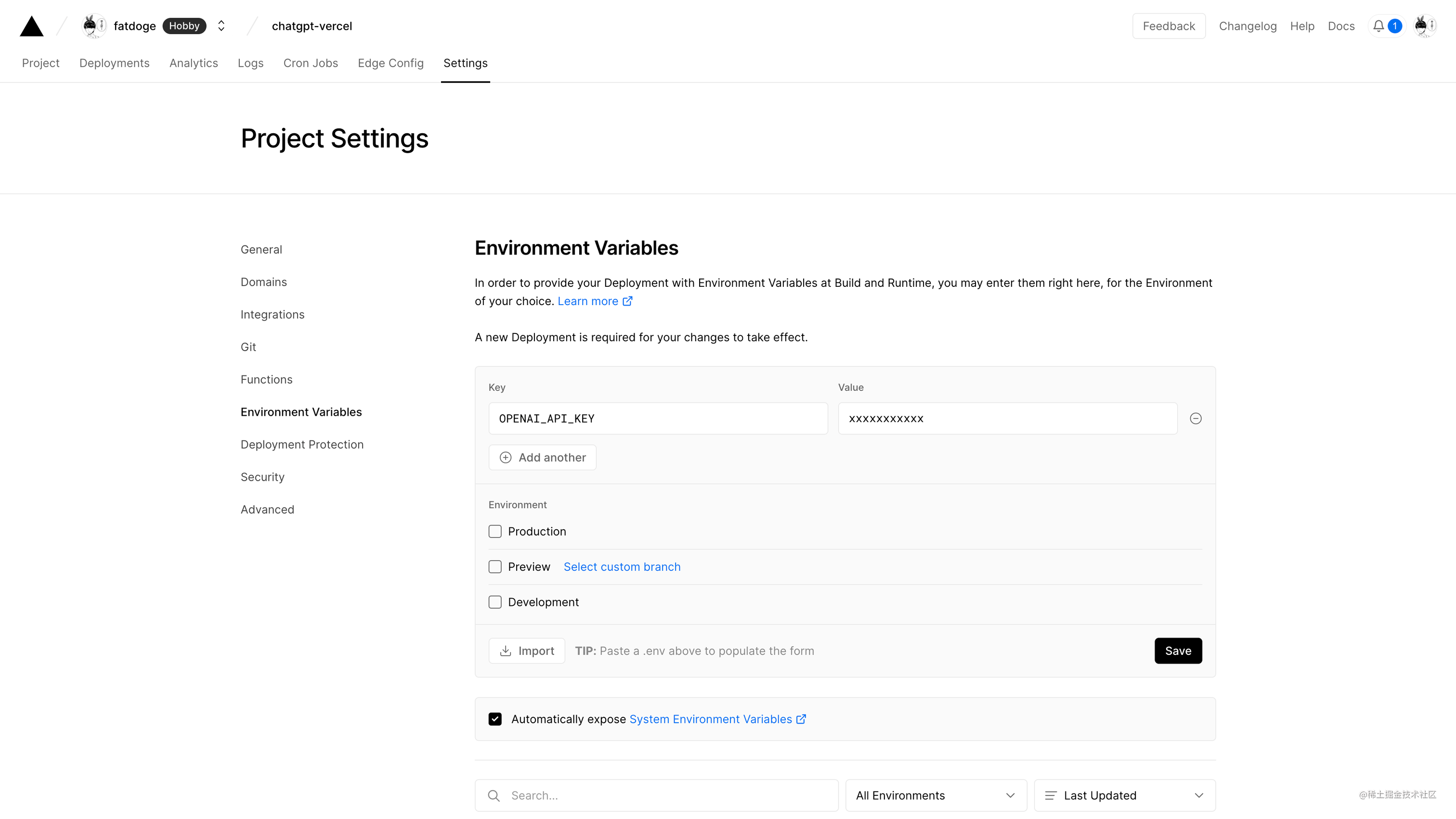Click the Key input field OPENAI_API_KEY
The image size is (1456, 819).
[x=658, y=419]
